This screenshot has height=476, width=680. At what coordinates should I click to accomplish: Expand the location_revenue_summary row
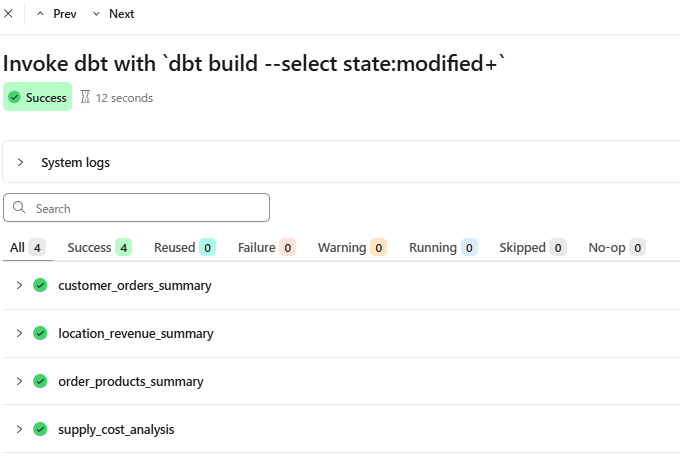point(19,333)
